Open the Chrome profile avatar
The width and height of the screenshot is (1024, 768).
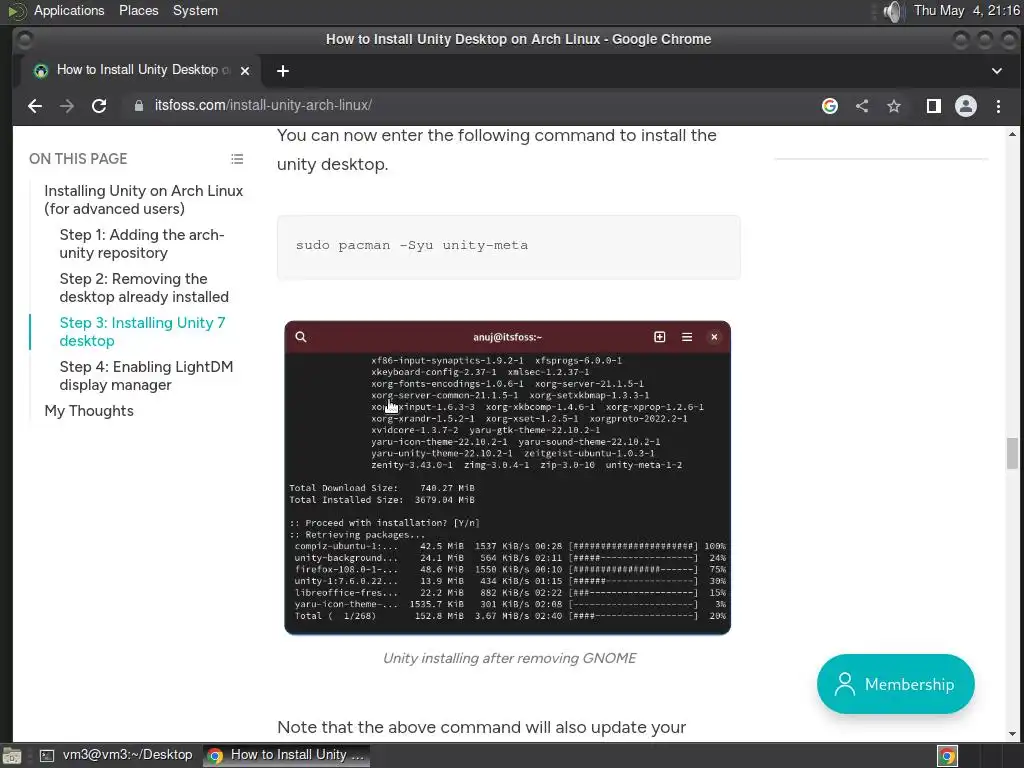966,106
